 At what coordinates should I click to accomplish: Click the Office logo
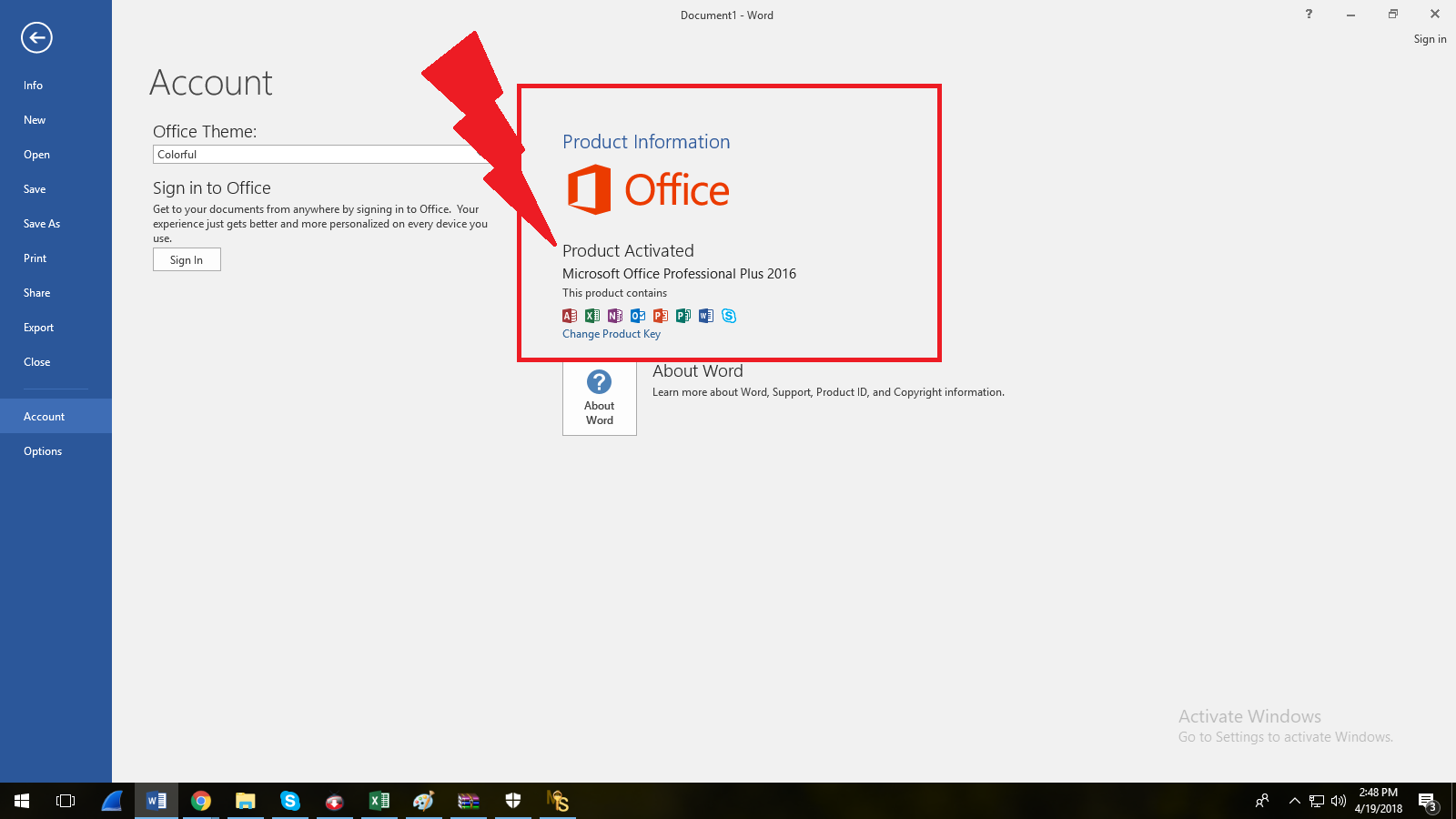click(648, 189)
